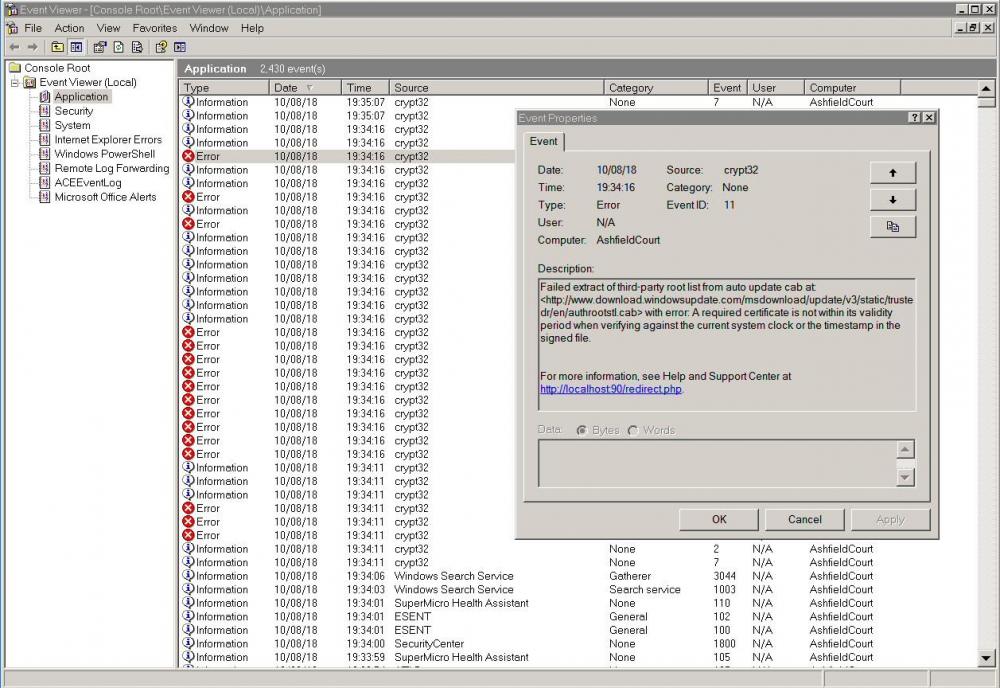Select the Windows PowerShell log

[x=104, y=154]
